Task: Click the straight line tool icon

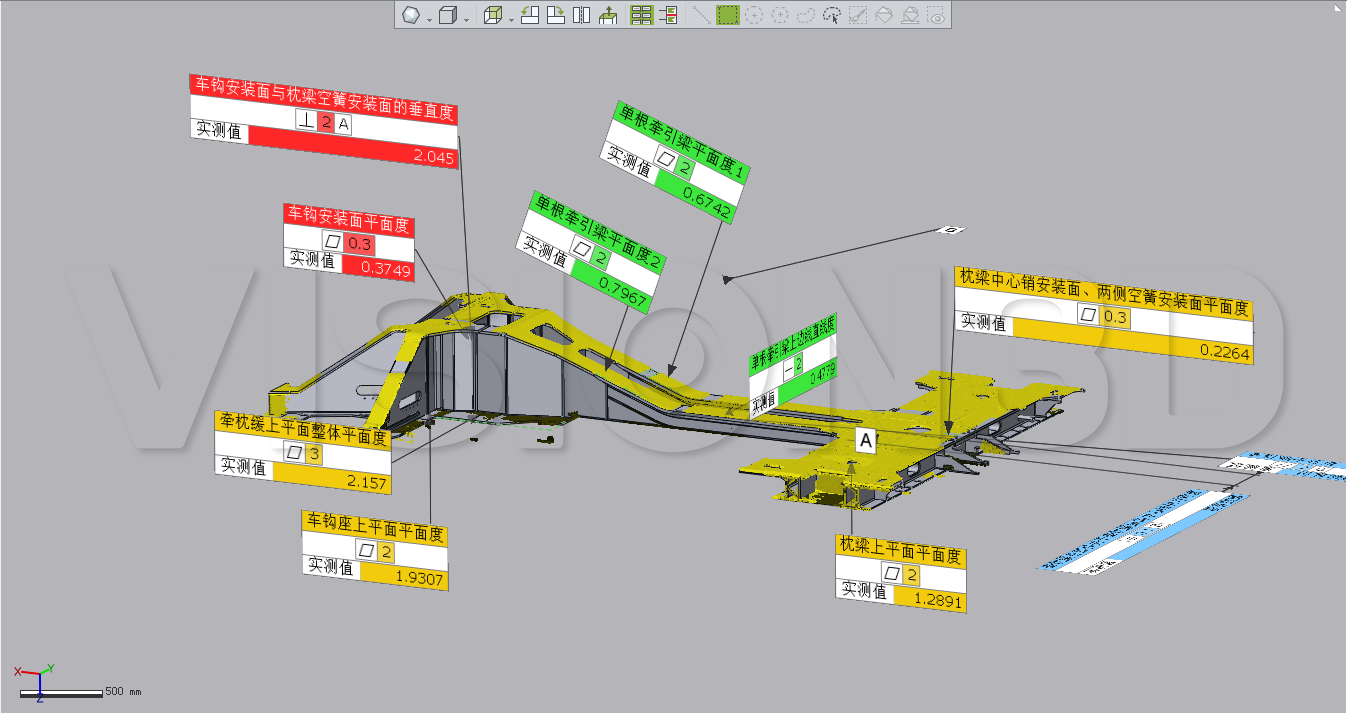Action: tap(701, 15)
